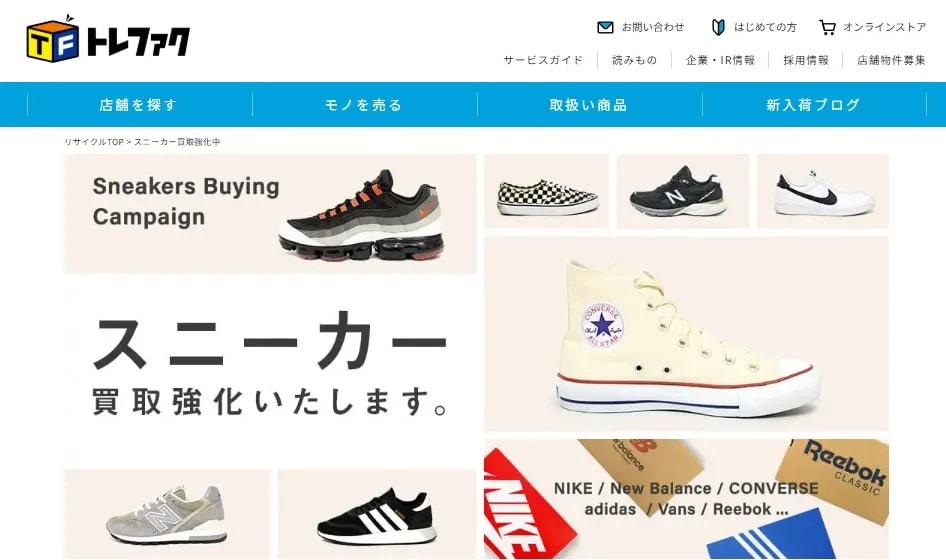Visit the 店舗物件募集 link
Image resolution: width=946 pixels, height=560 pixels.
(x=891, y=60)
